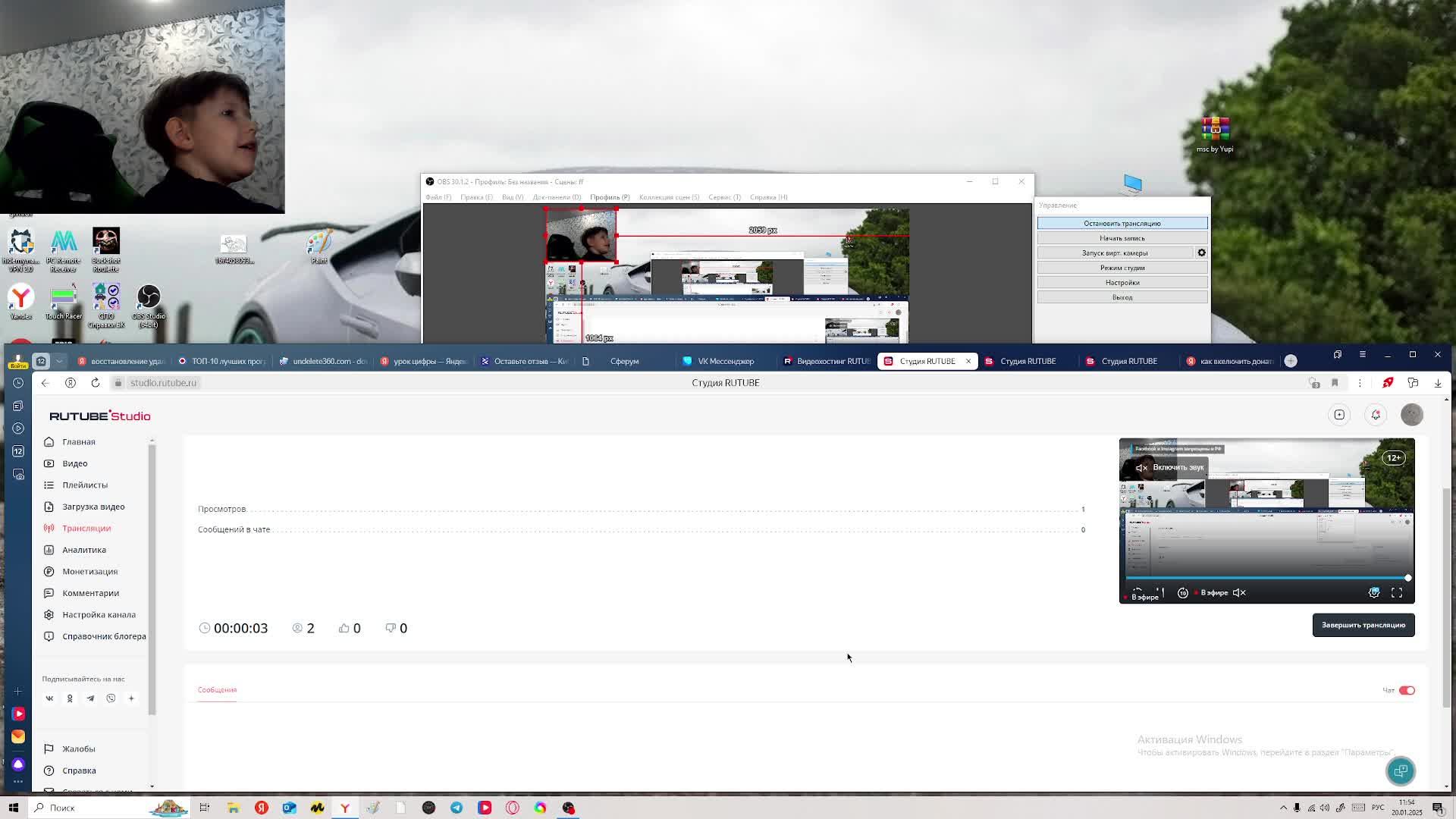Open Комментарии section
The width and height of the screenshot is (1456, 819).
[x=90, y=593]
